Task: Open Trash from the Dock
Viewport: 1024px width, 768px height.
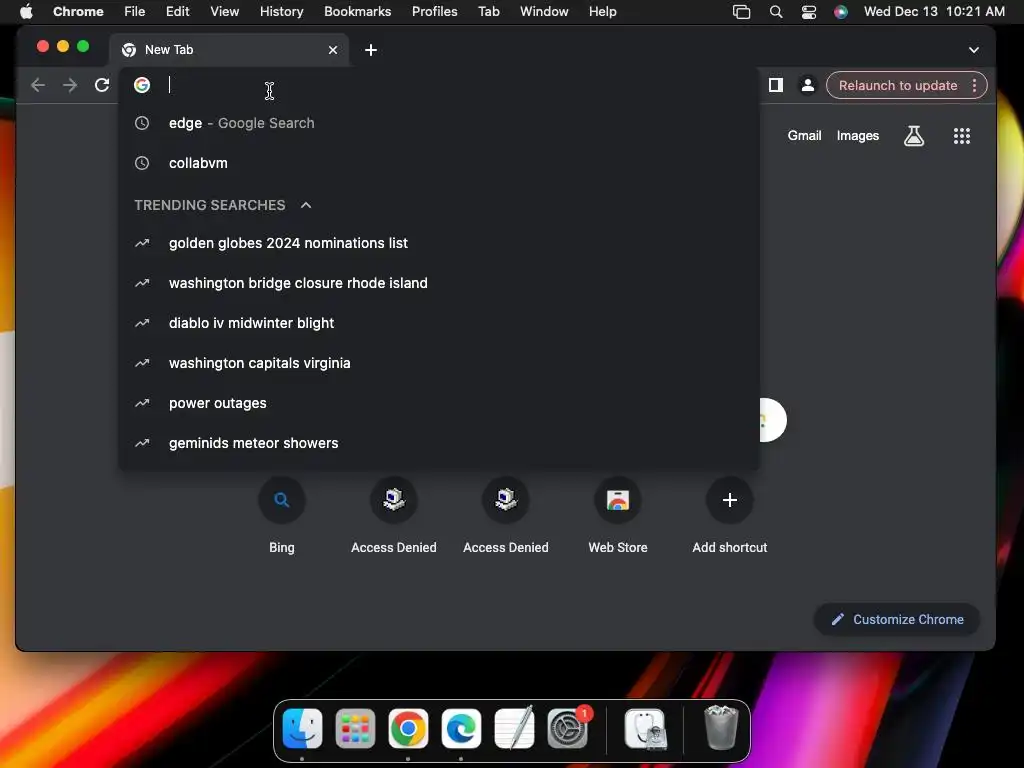Action: point(721,728)
